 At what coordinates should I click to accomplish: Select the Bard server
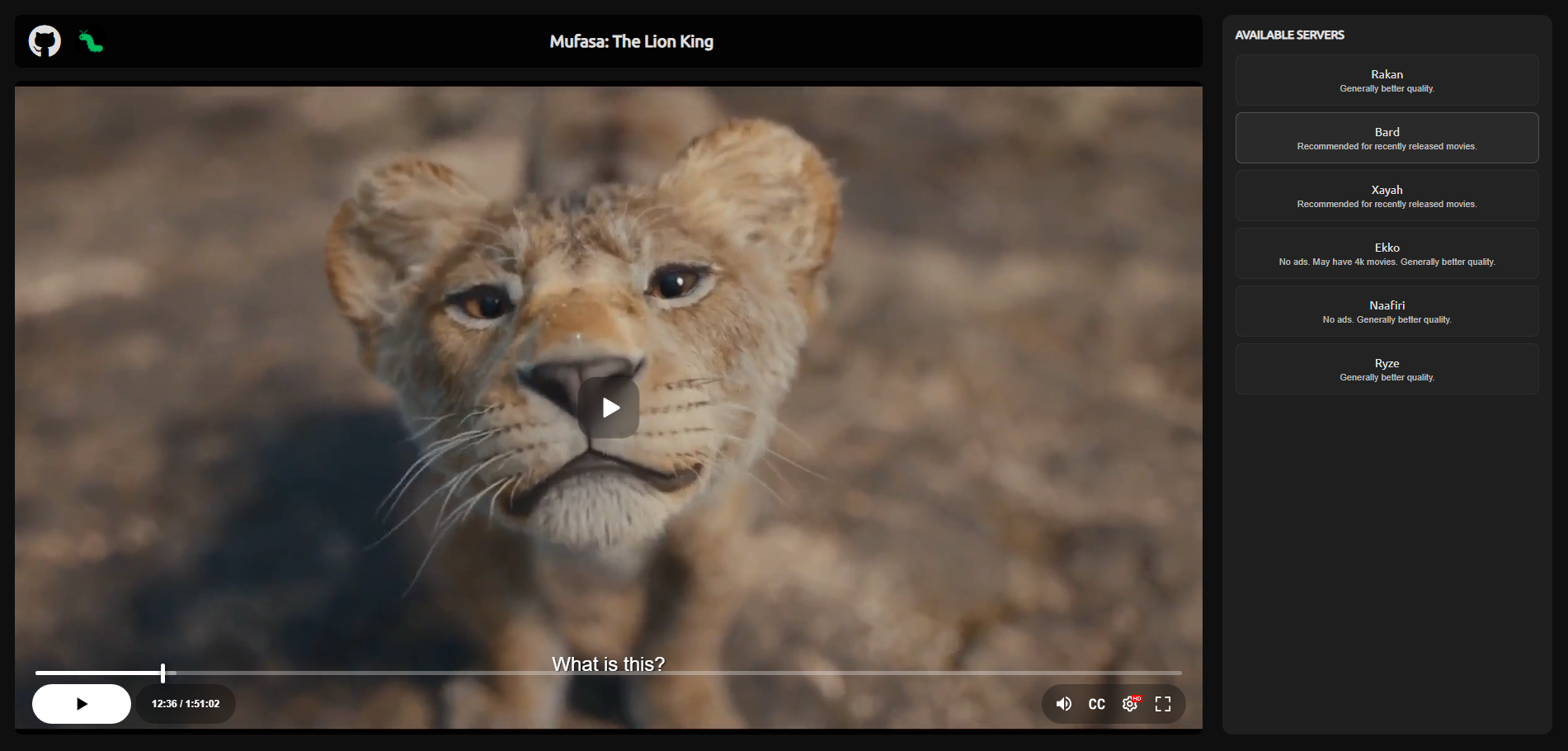click(1387, 138)
